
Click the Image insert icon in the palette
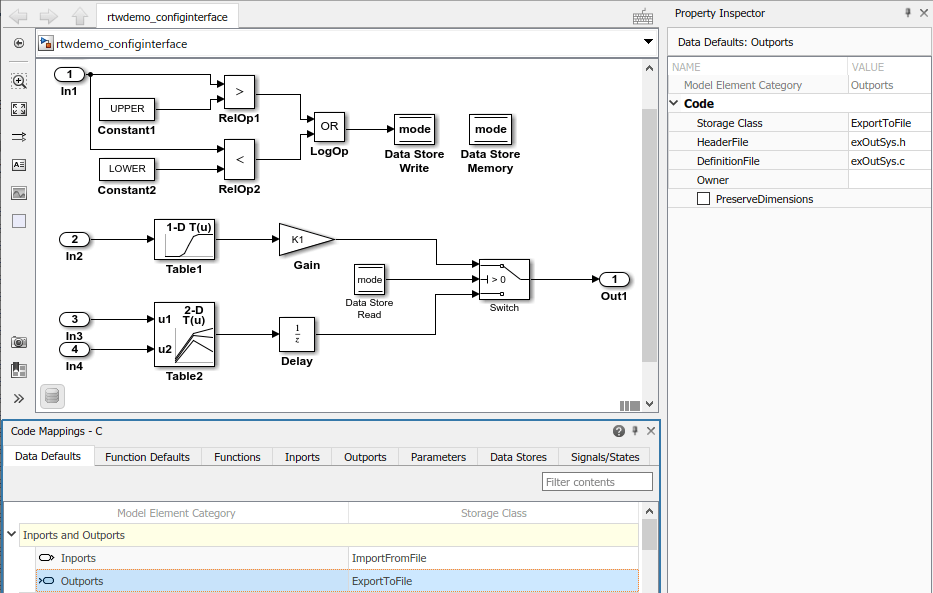point(19,193)
